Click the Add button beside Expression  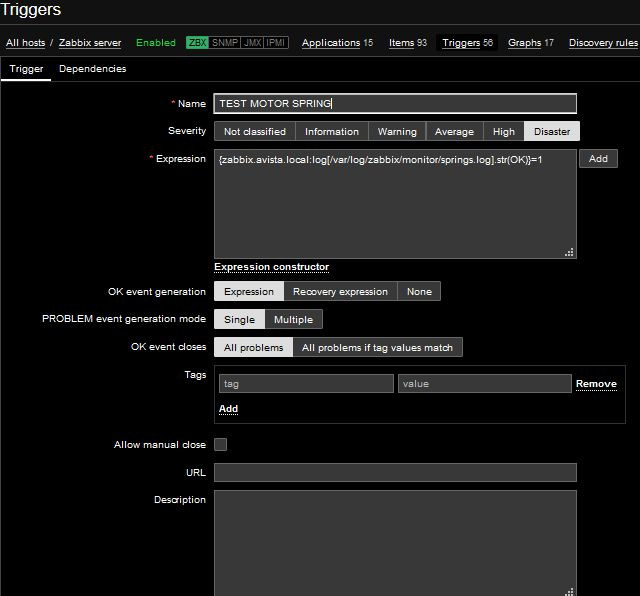click(x=598, y=159)
